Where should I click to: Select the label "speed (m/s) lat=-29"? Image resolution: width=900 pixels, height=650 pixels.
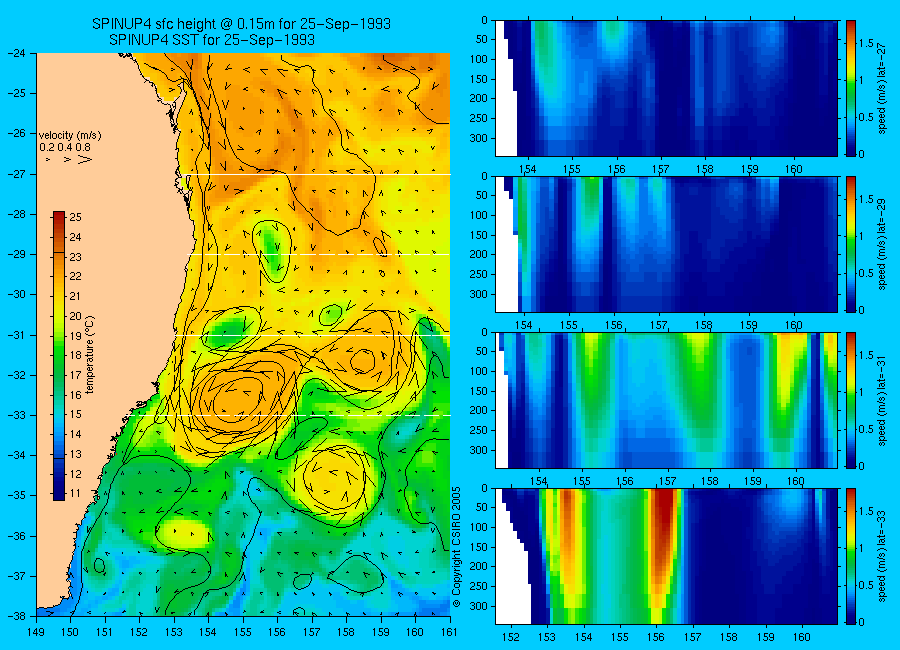tap(883, 244)
